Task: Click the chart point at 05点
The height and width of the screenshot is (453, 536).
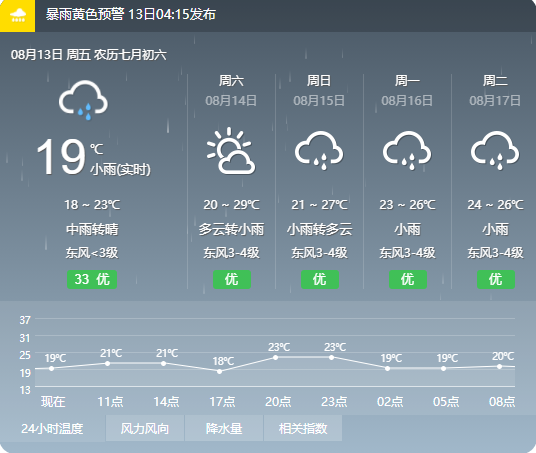Action: point(443,369)
